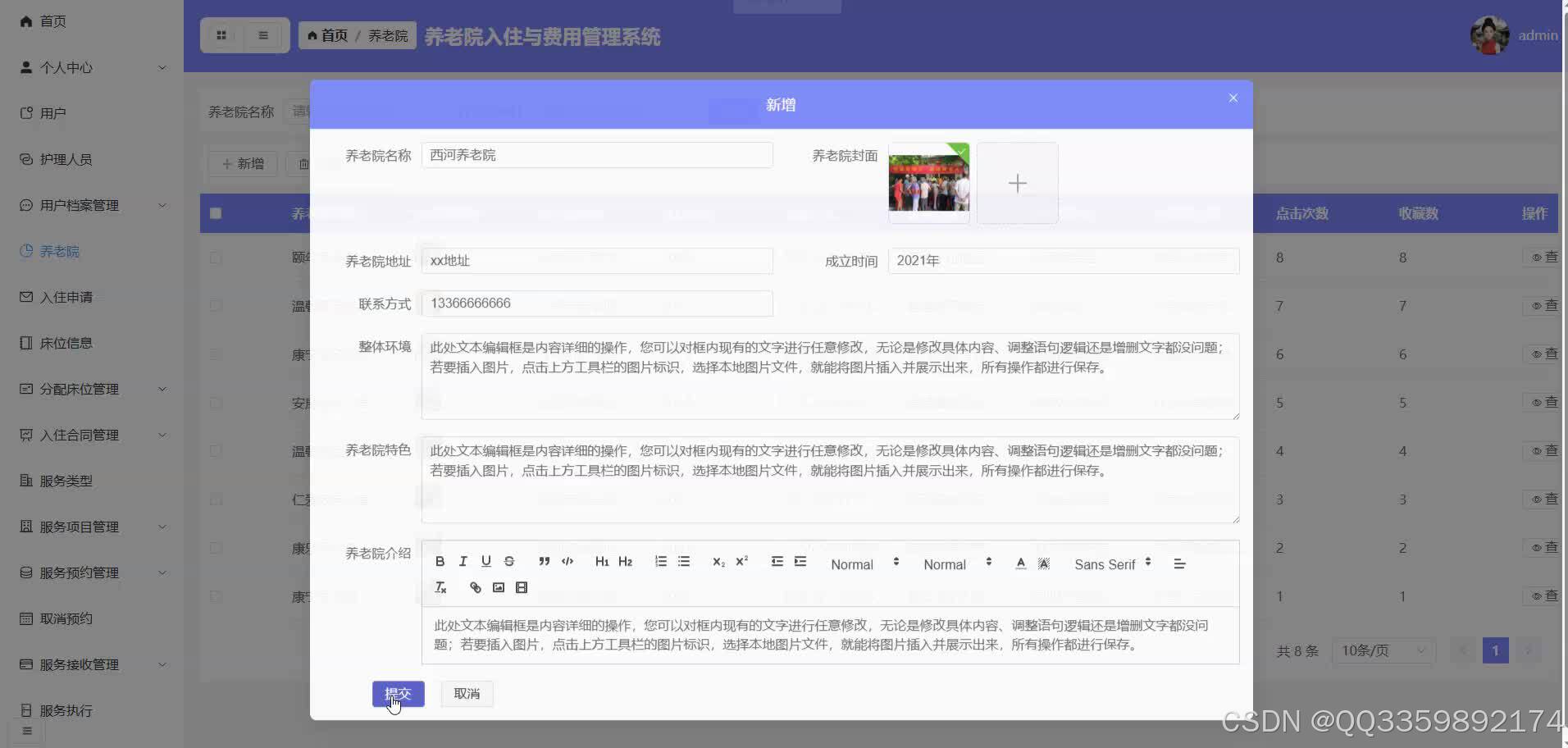
Task: Decrease indent in the editor
Action: pos(777,562)
